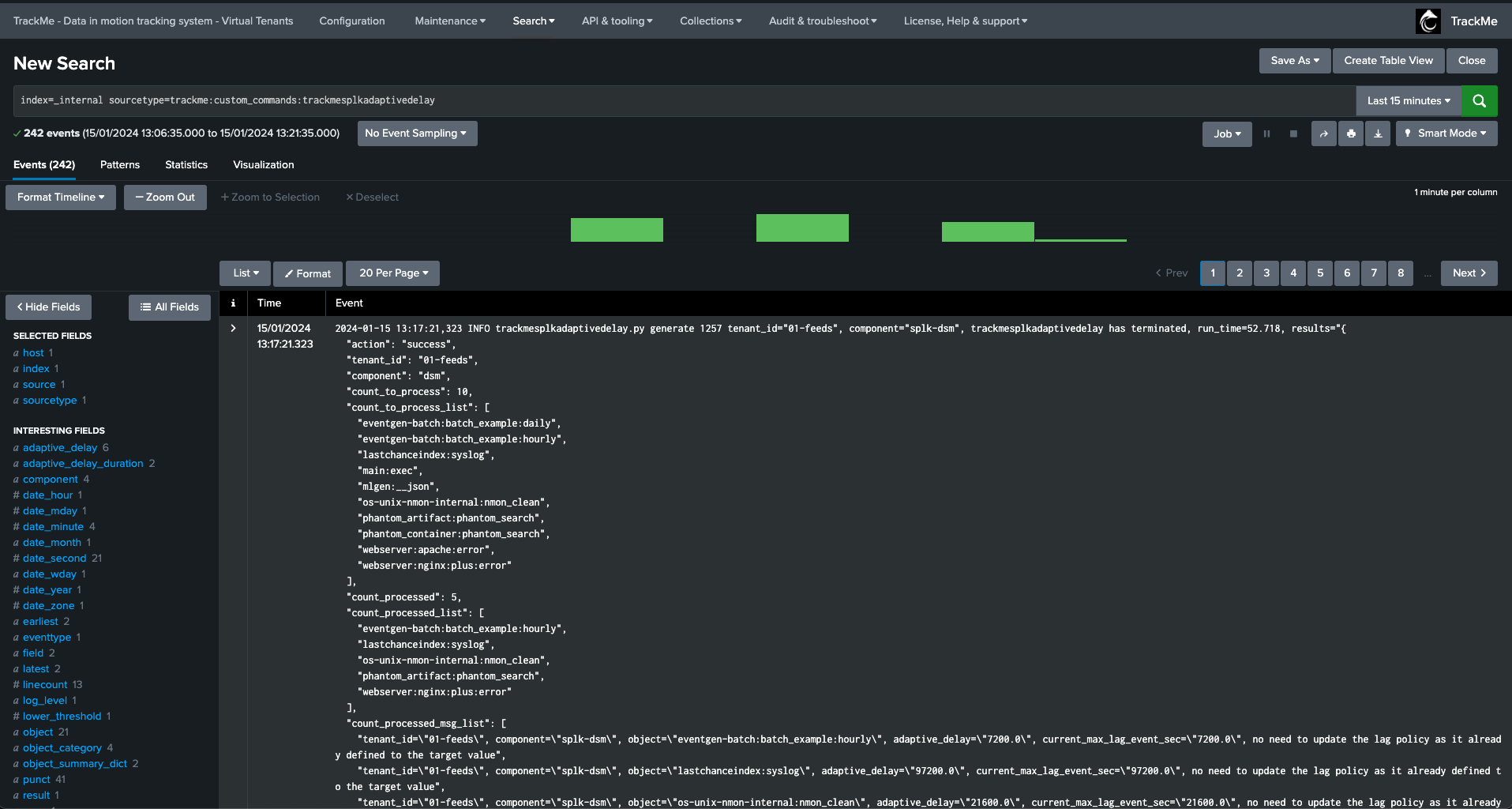This screenshot has height=809, width=1512.
Task: Open the No Event Sampling dropdown
Action: pyautogui.click(x=416, y=134)
